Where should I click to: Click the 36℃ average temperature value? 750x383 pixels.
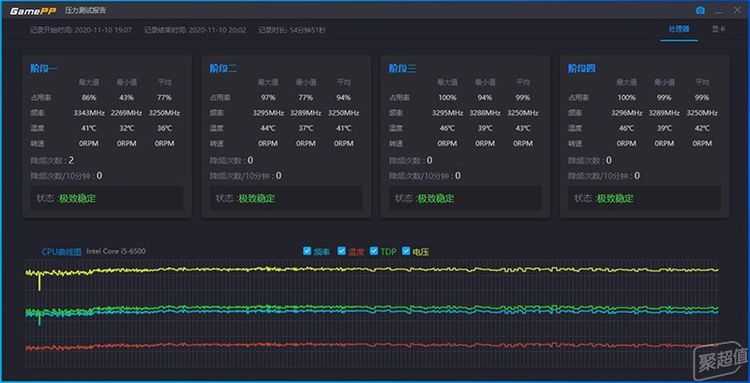(x=164, y=128)
